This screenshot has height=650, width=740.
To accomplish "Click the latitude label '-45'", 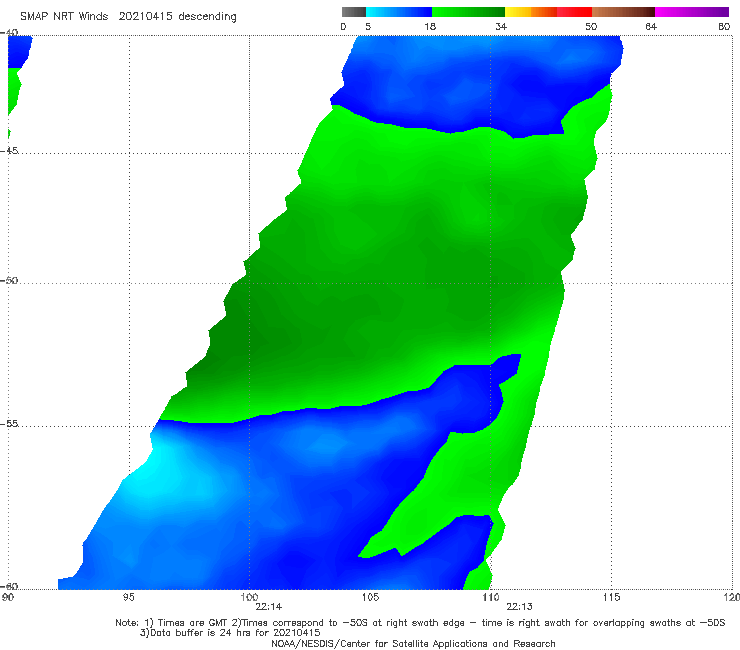I will pyautogui.click(x=9, y=151).
